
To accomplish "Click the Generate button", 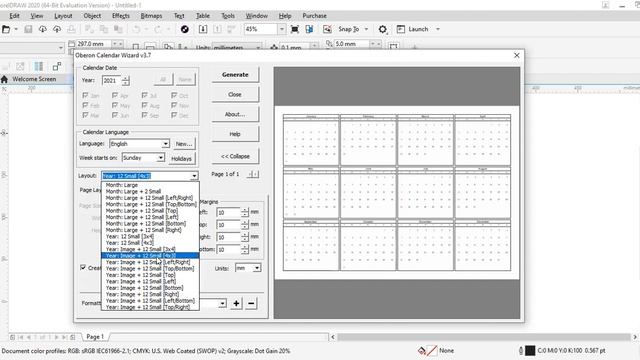I will (235, 75).
